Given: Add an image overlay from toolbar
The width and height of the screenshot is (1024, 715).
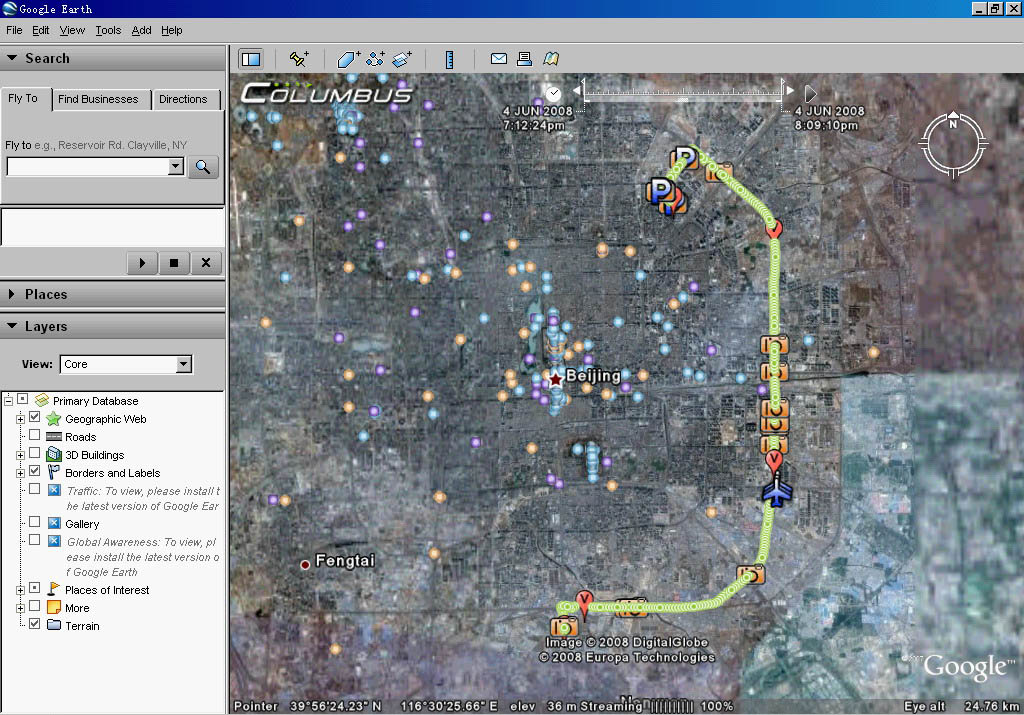Looking at the screenshot, I should (402, 59).
